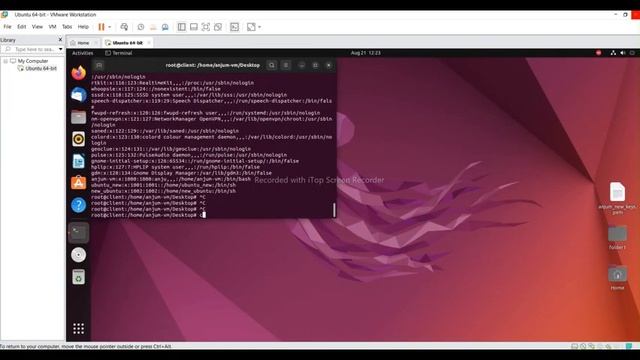This screenshot has height=360, width=640.
Task: Enter full screen mode
Action: coord(206,27)
